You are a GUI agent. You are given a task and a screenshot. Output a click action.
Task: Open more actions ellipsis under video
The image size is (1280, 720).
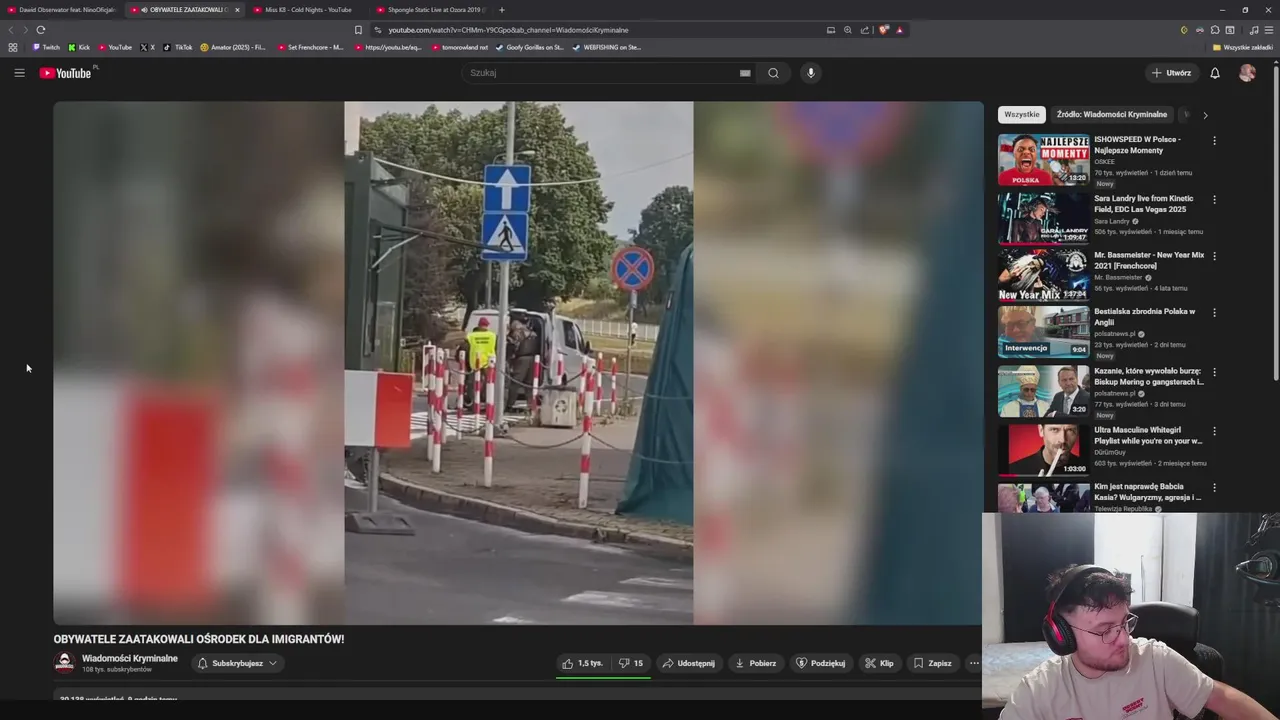(974, 663)
